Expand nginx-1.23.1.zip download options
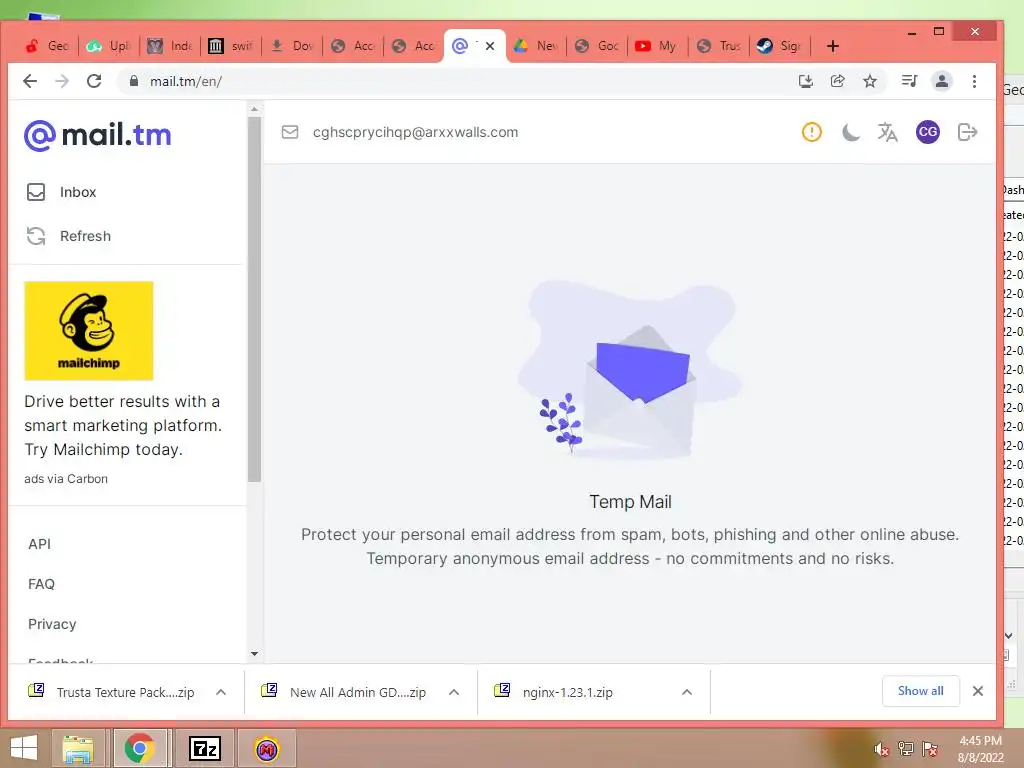This screenshot has height=768, width=1024. pyautogui.click(x=686, y=692)
